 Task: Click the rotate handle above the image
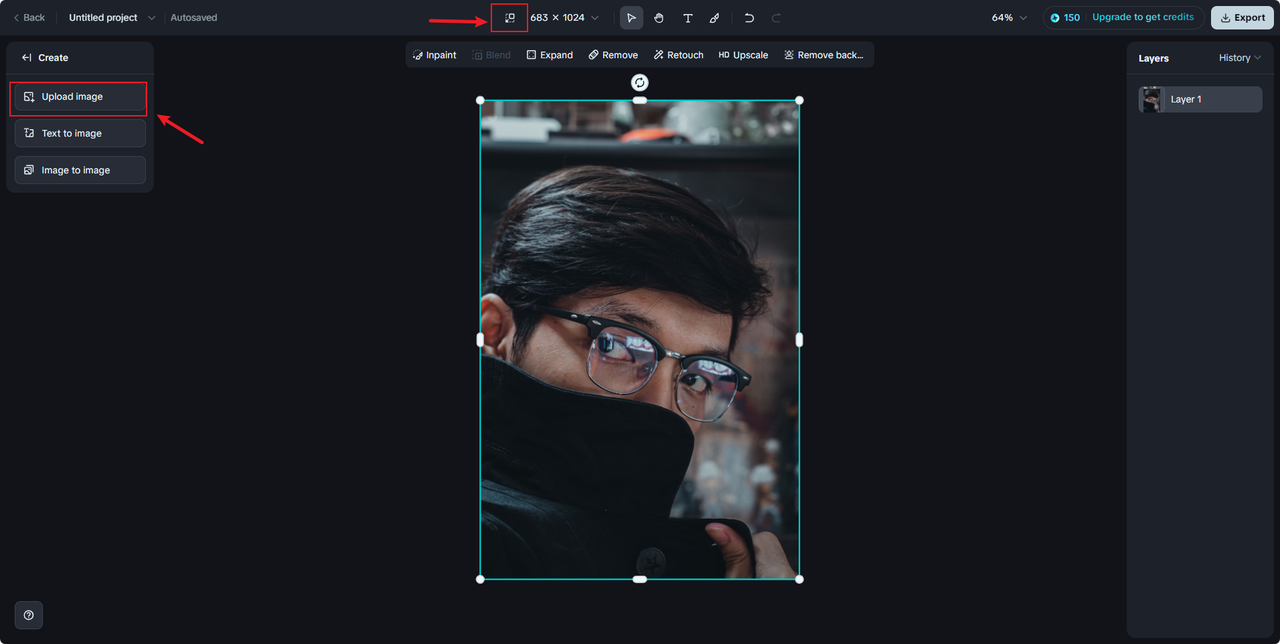(640, 82)
